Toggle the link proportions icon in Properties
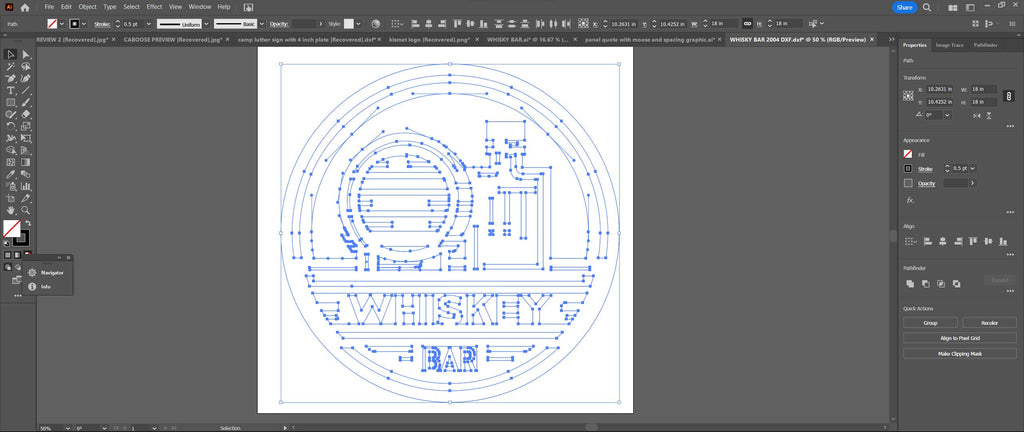Screen dimensions: 1024x432 point(1008,96)
